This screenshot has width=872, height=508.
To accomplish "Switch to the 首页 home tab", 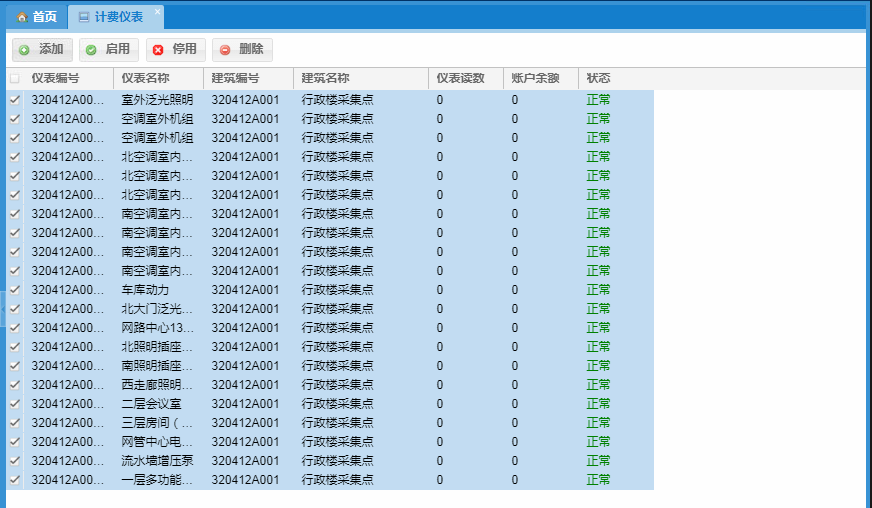I will tap(36, 17).
